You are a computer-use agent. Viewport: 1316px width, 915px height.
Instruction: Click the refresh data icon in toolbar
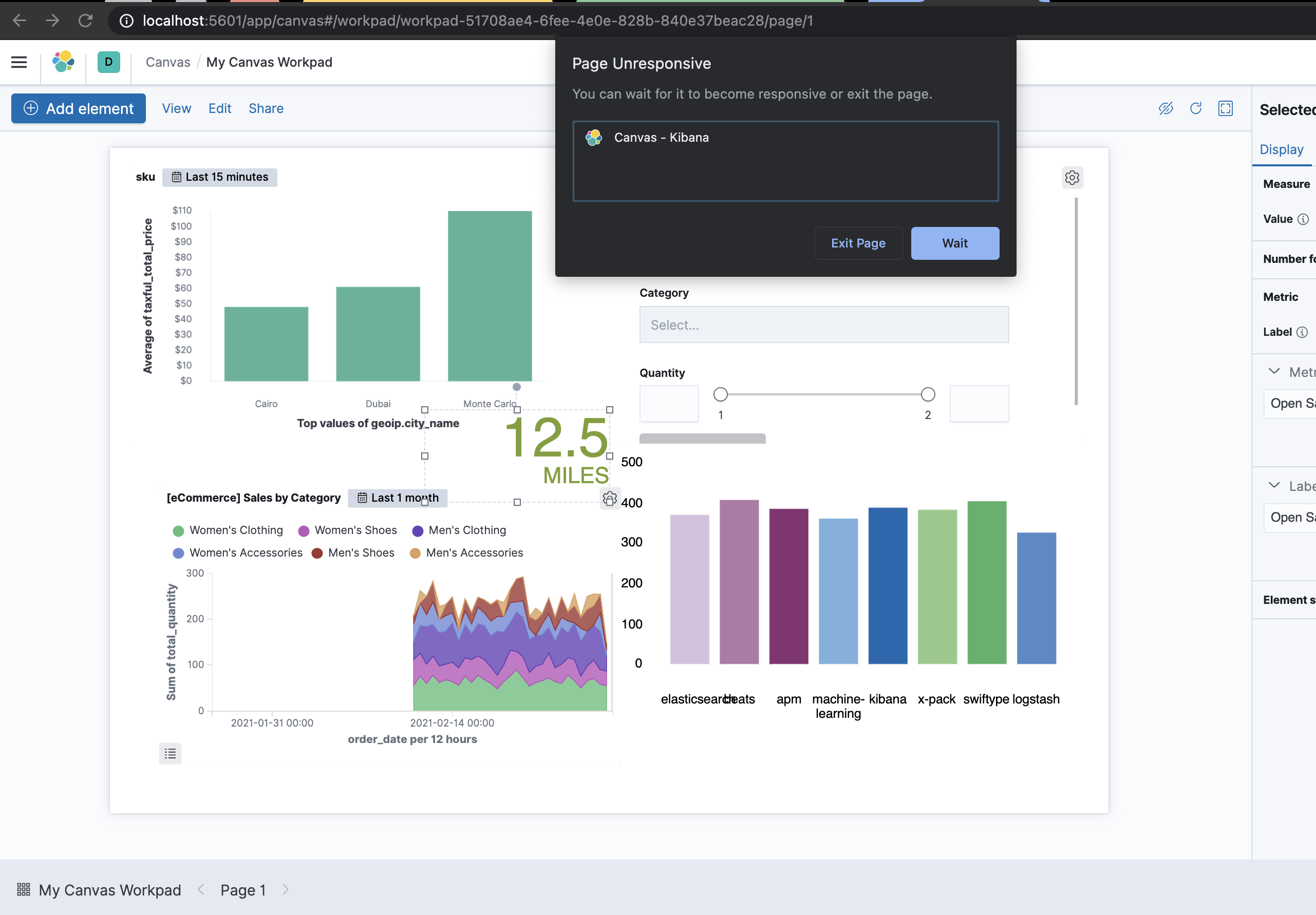pyautogui.click(x=1195, y=108)
